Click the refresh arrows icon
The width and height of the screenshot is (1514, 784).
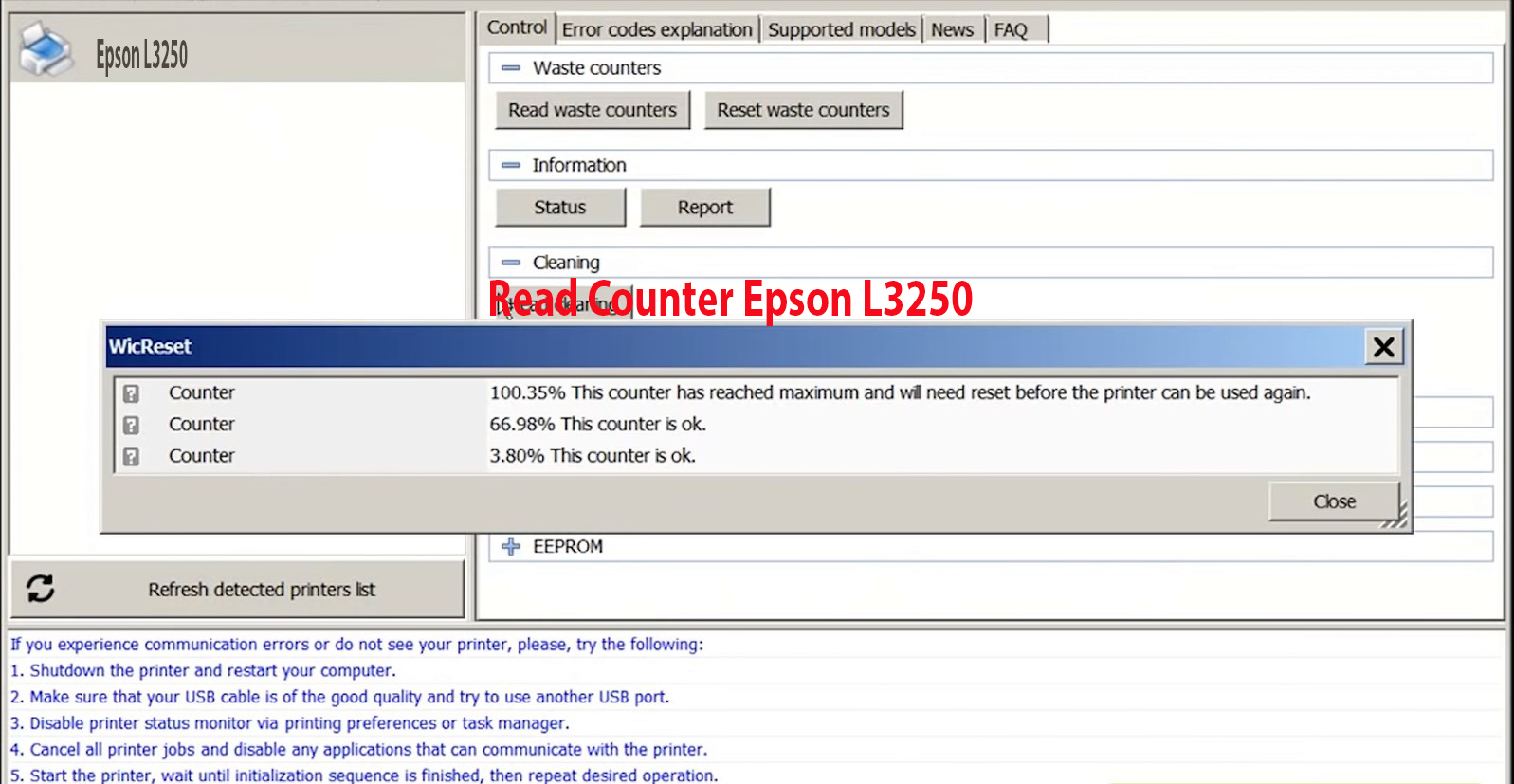coord(41,589)
